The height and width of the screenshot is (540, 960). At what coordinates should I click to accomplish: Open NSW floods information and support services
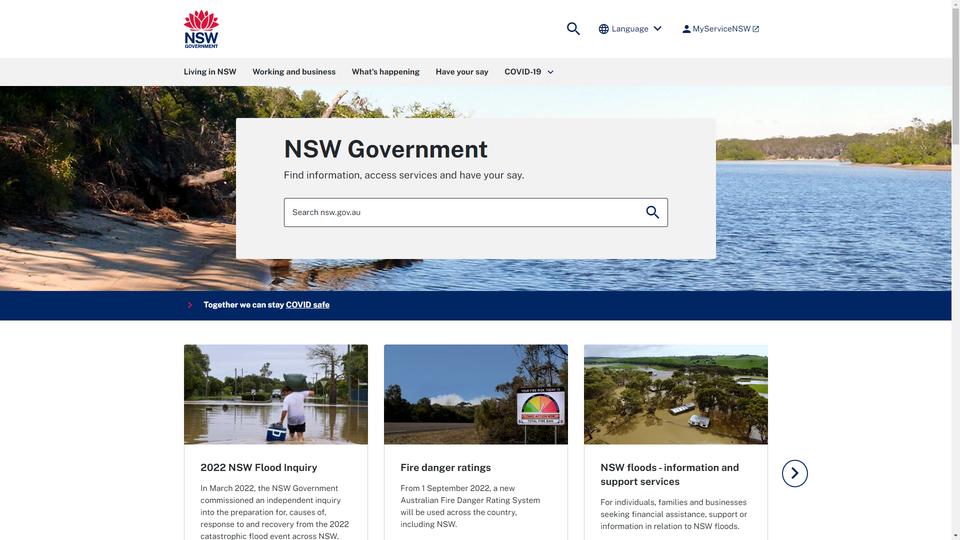[670, 474]
